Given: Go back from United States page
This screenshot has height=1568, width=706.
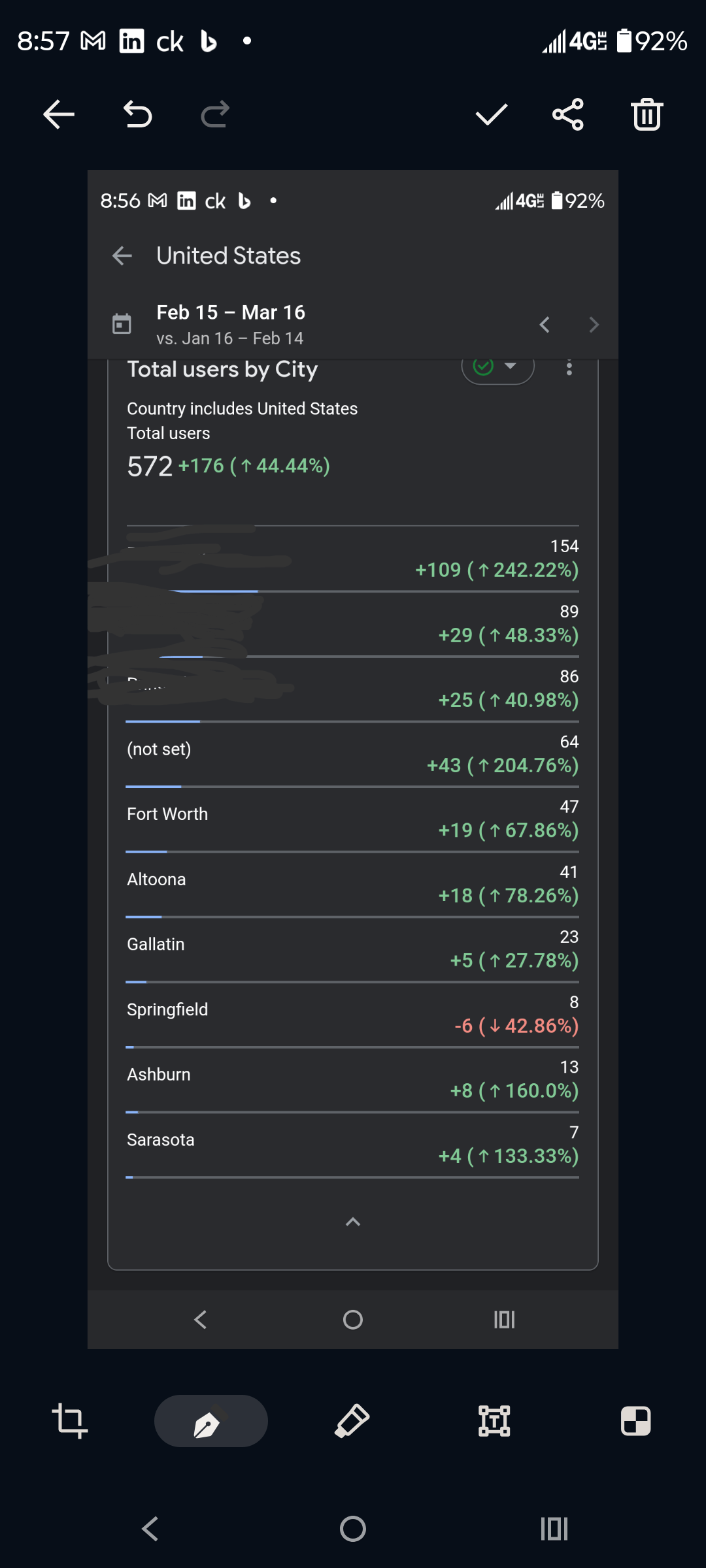Looking at the screenshot, I should pos(122,256).
